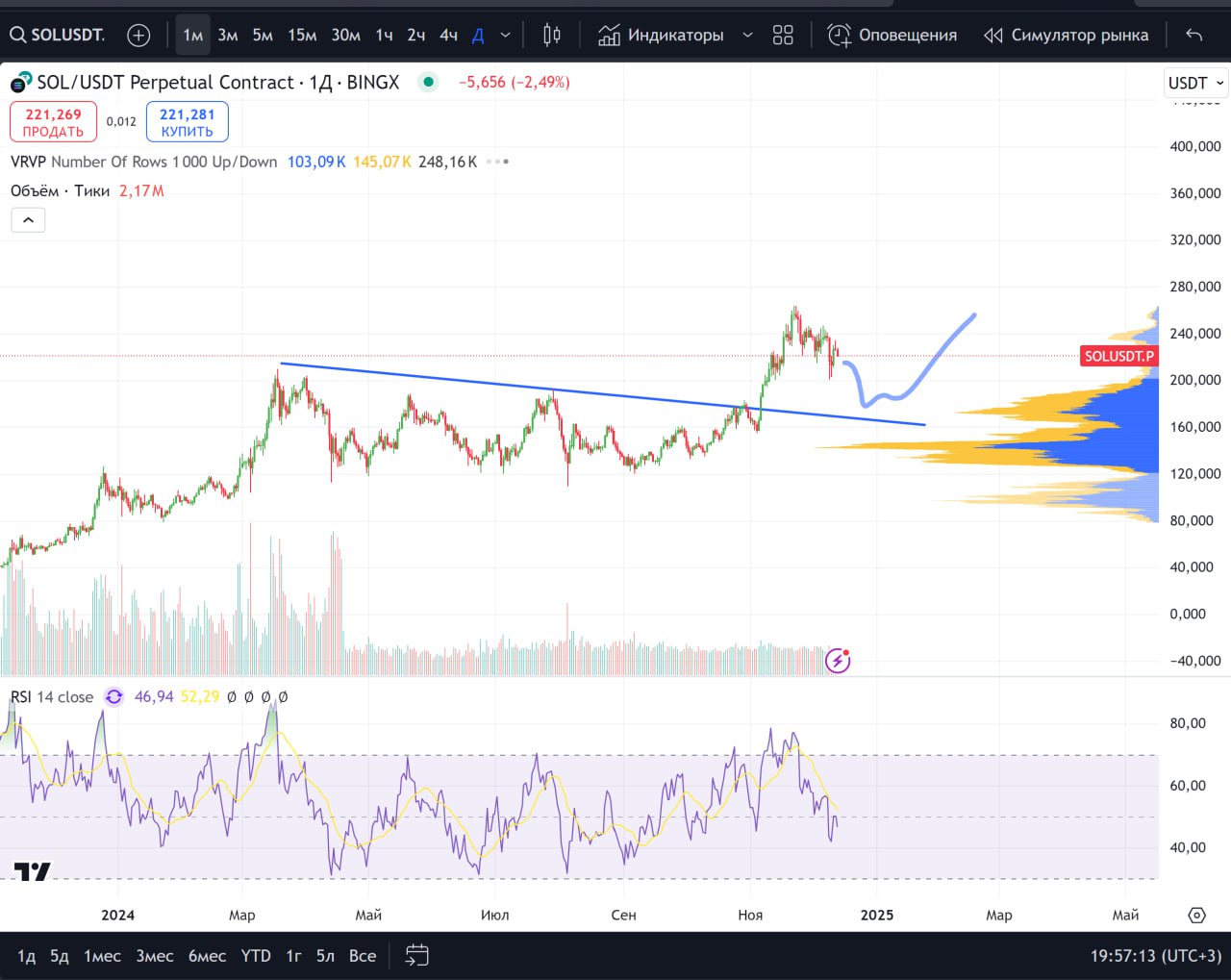Set range to 6мес
Image resolution: width=1231 pixels, height=980 pixels.
pos(207,956)
